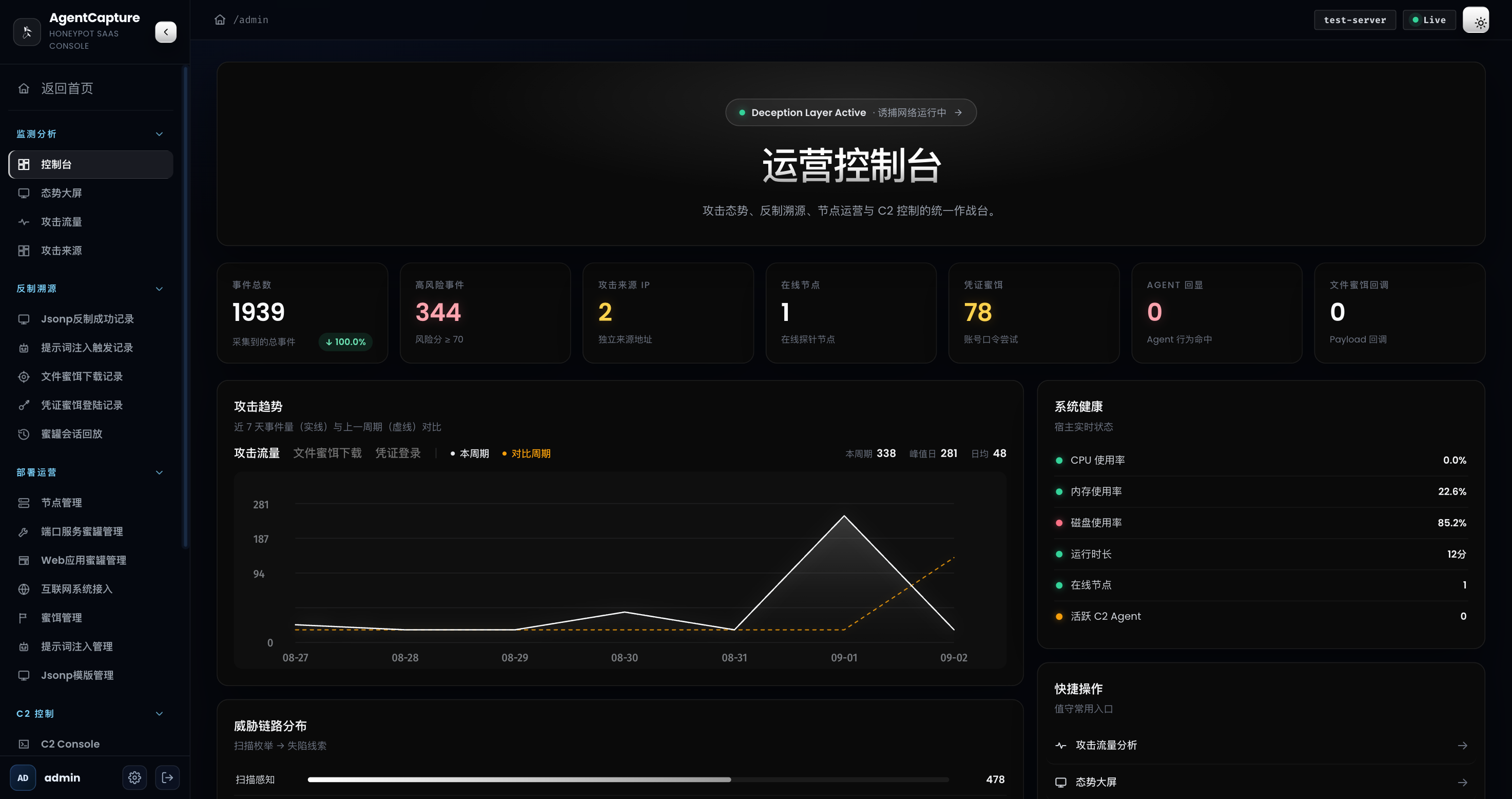The image size is (1512, 799).
Task: Click the 100.0% change badge
Action: click(345, 341)
